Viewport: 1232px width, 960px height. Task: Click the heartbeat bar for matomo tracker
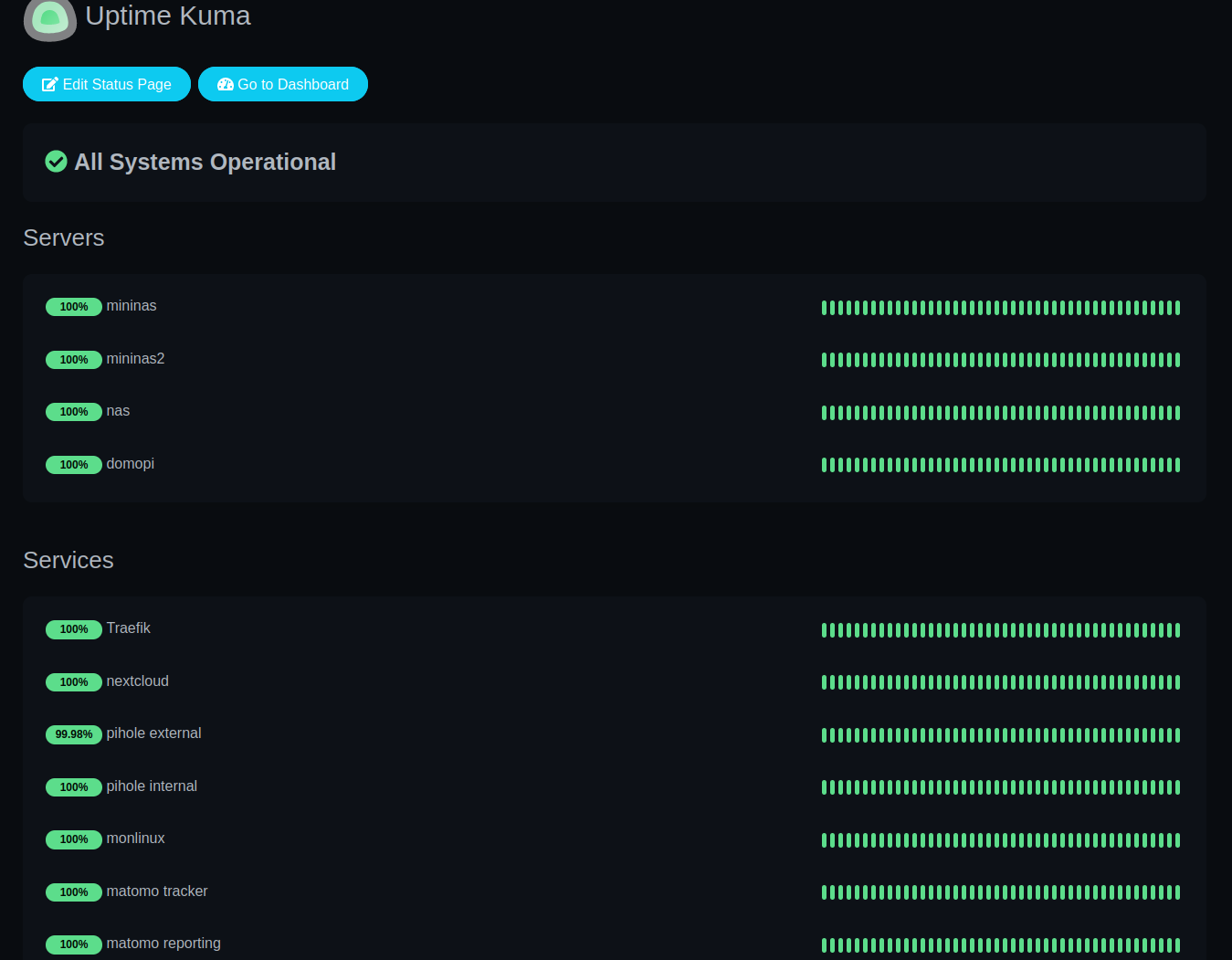tap(1001, 892)
